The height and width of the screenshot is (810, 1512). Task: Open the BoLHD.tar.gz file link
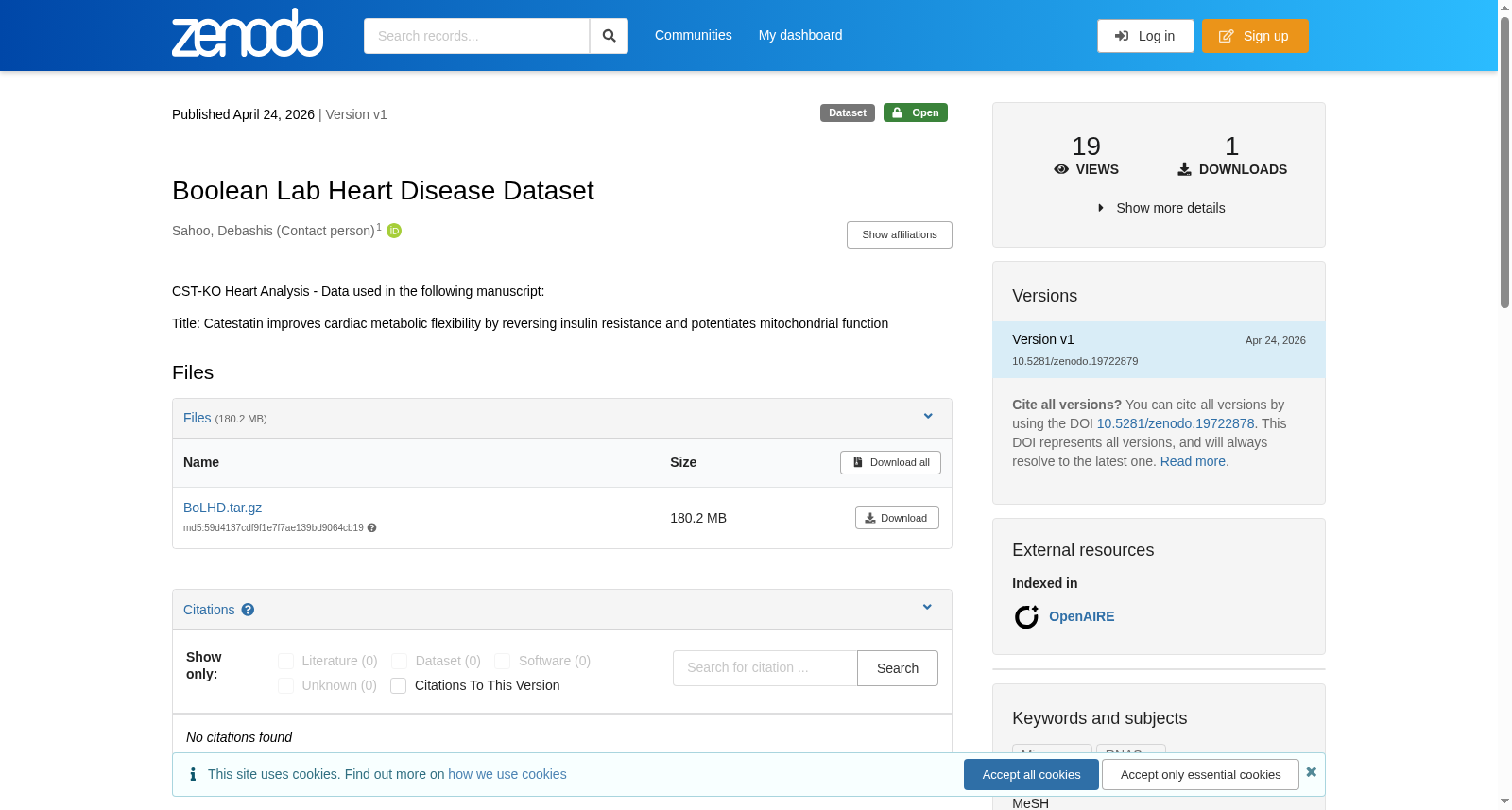point(222,508)
